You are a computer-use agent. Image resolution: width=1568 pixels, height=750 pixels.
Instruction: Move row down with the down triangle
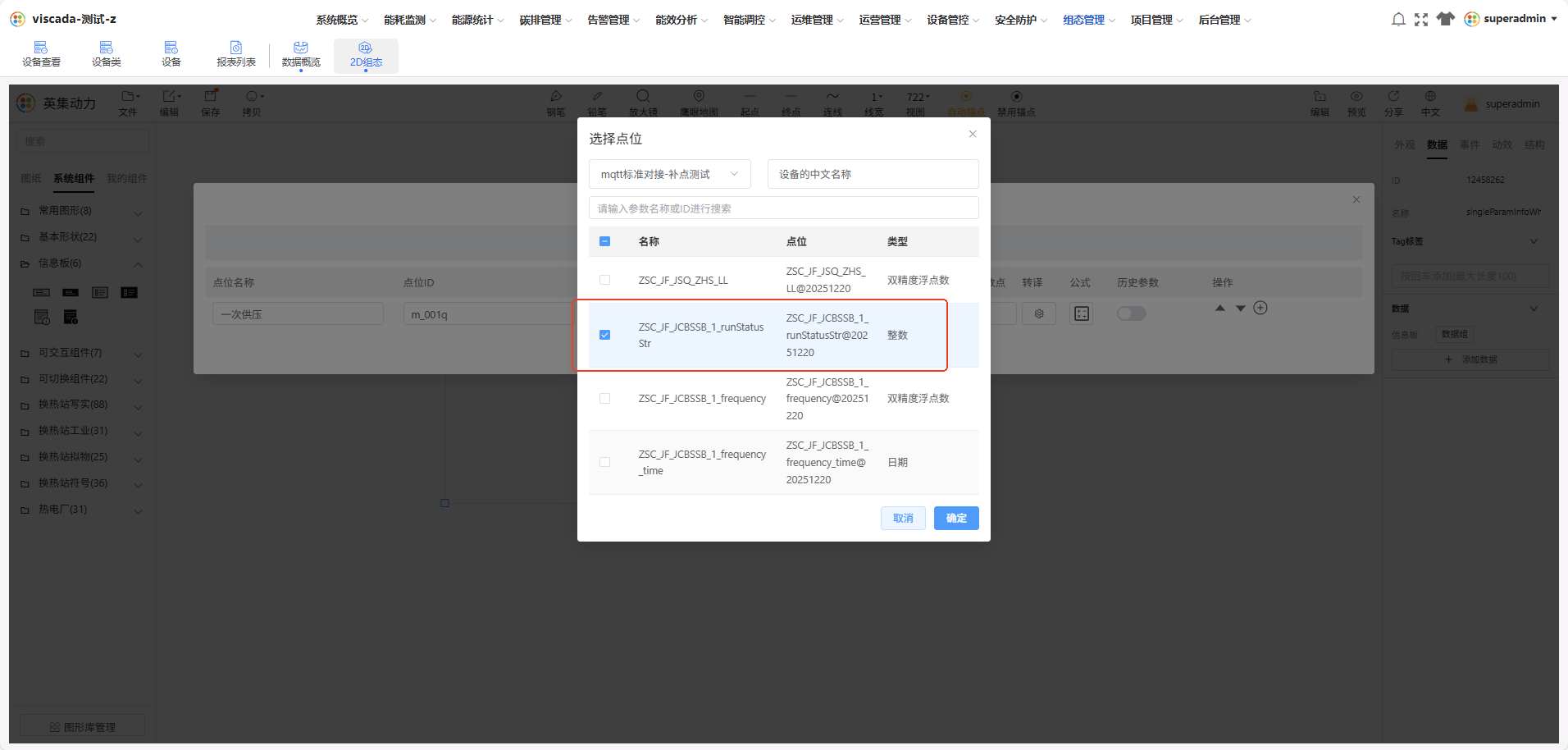click(x=1241, y=309)
